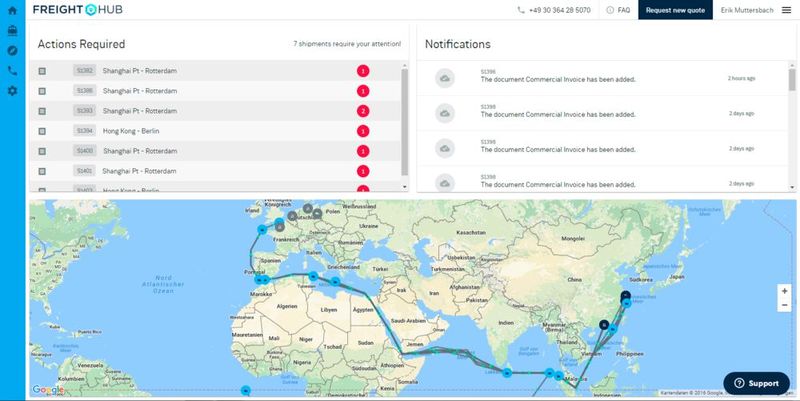This screenshot has width=800, height=401.
Task: Open the S1394 shipment ID tag
Action: click(x=84, y=131)
